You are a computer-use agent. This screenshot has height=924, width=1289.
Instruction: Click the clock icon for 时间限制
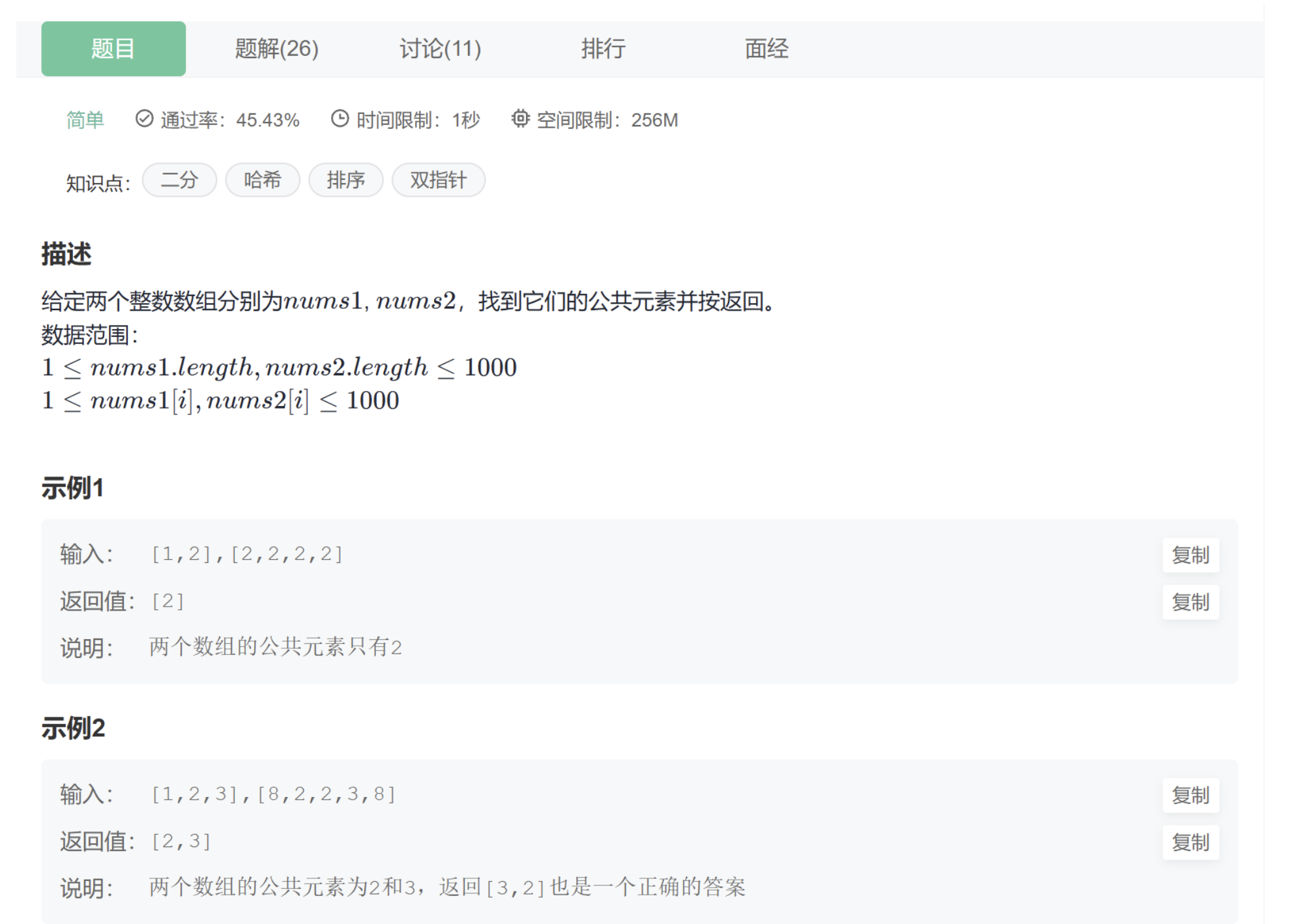(x=340, y=119)
